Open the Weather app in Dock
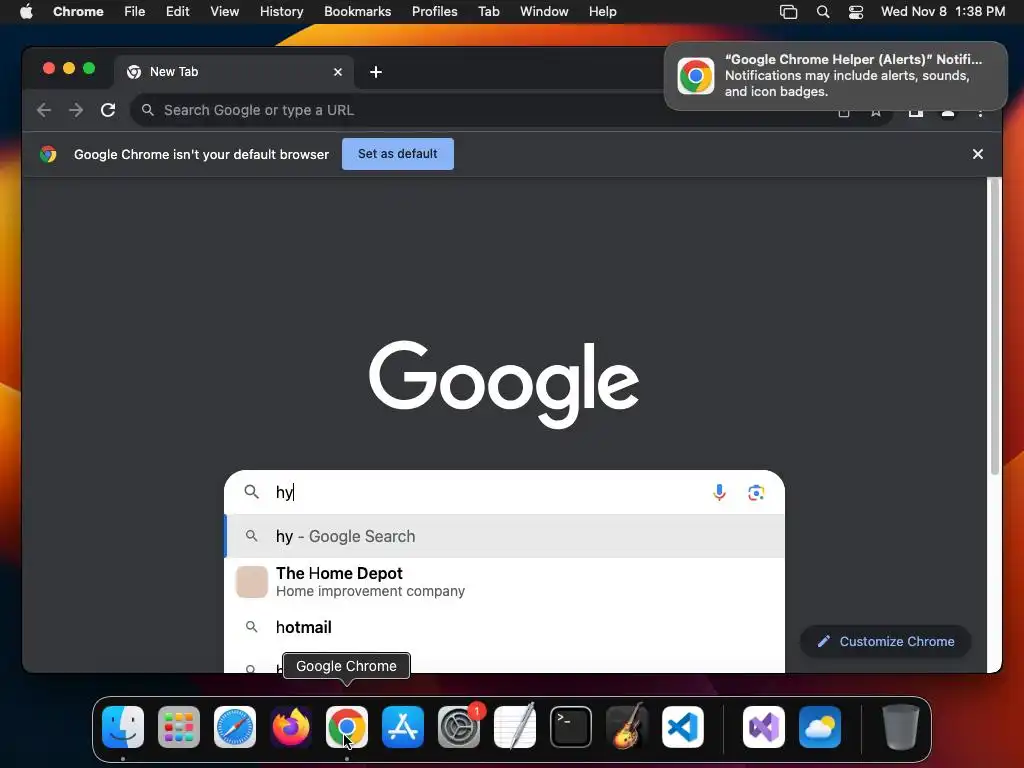The width and height of the screenshot is (1024, 768). pyautogui.click(x=820, y=727)
